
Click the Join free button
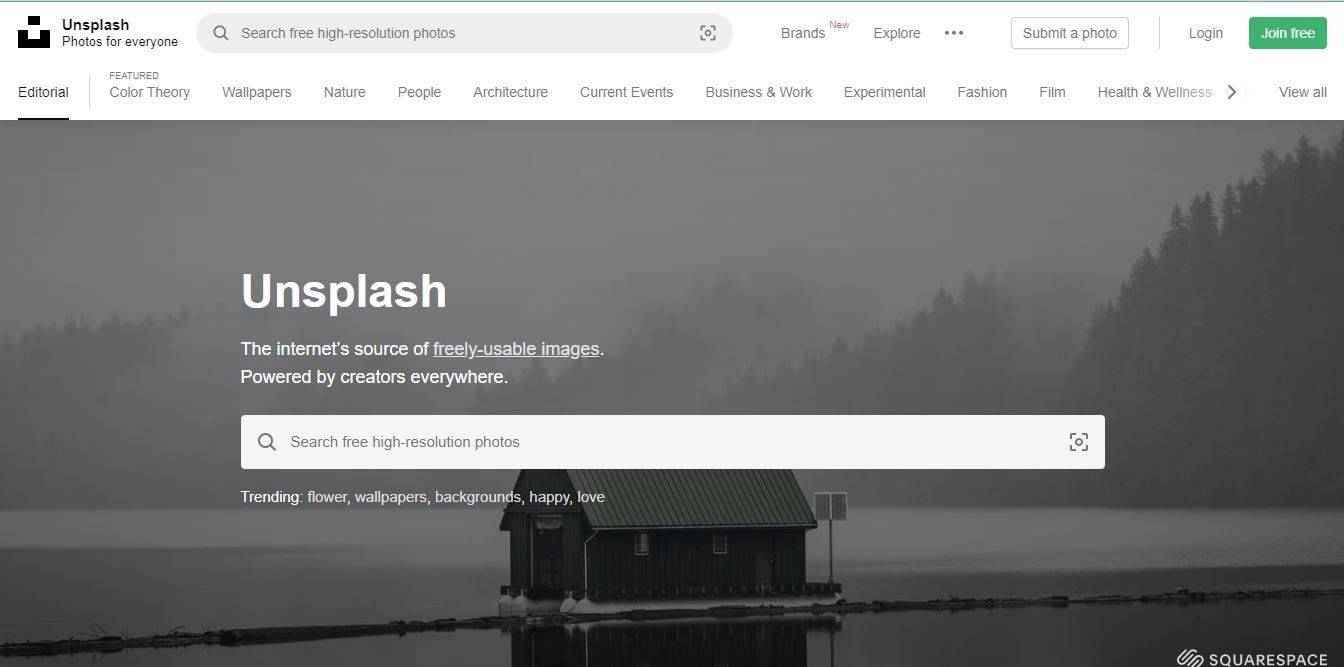[x=1288, y=33]
